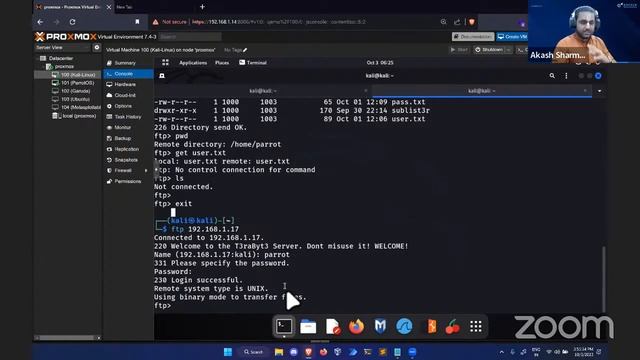Viewport: 640px width, 360px height.
Task: Open a new browser tab with plus
Action: (x=202, y=7)
